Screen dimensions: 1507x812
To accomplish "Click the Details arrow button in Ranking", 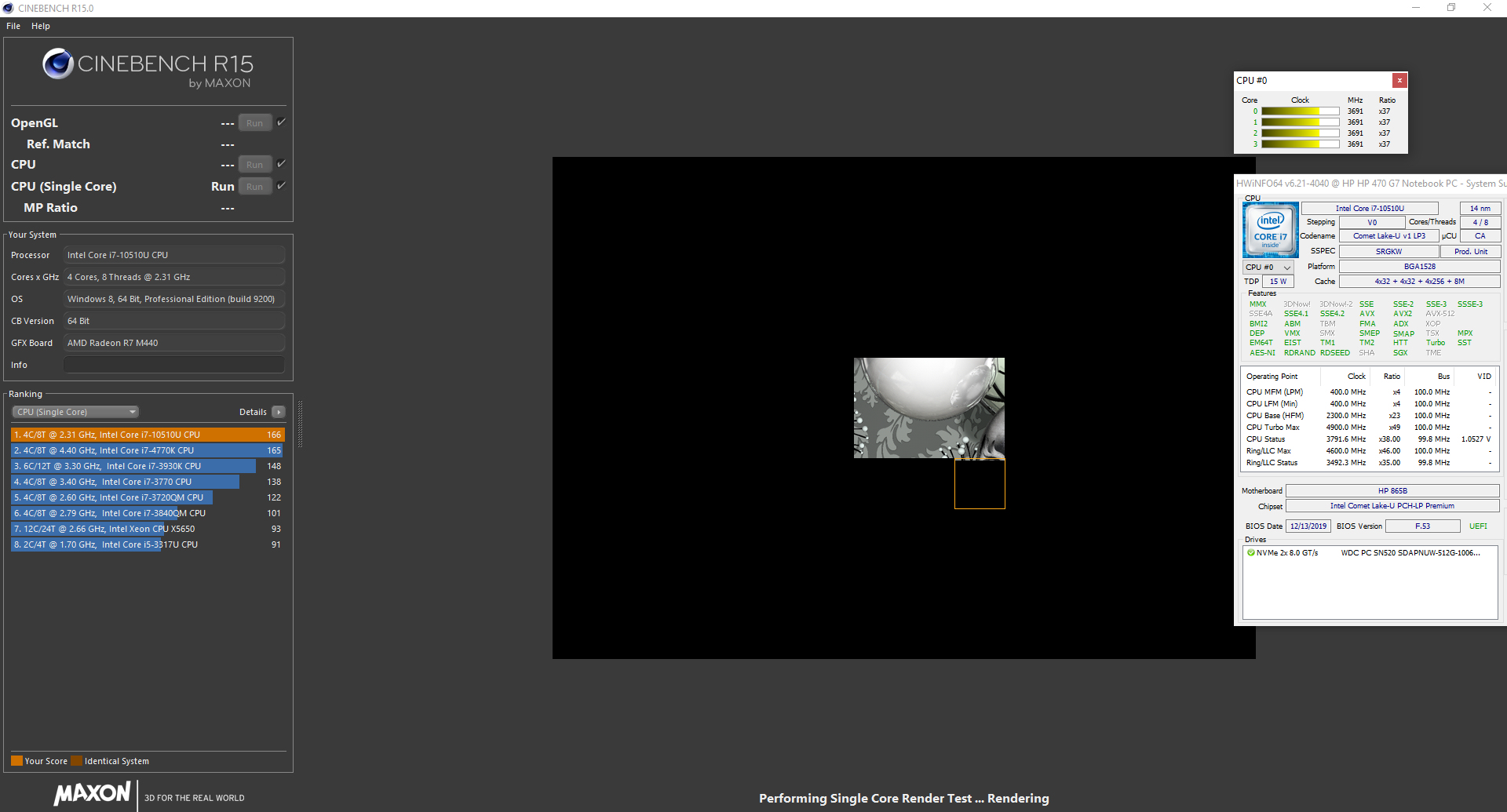I will [x=279, y=412].
